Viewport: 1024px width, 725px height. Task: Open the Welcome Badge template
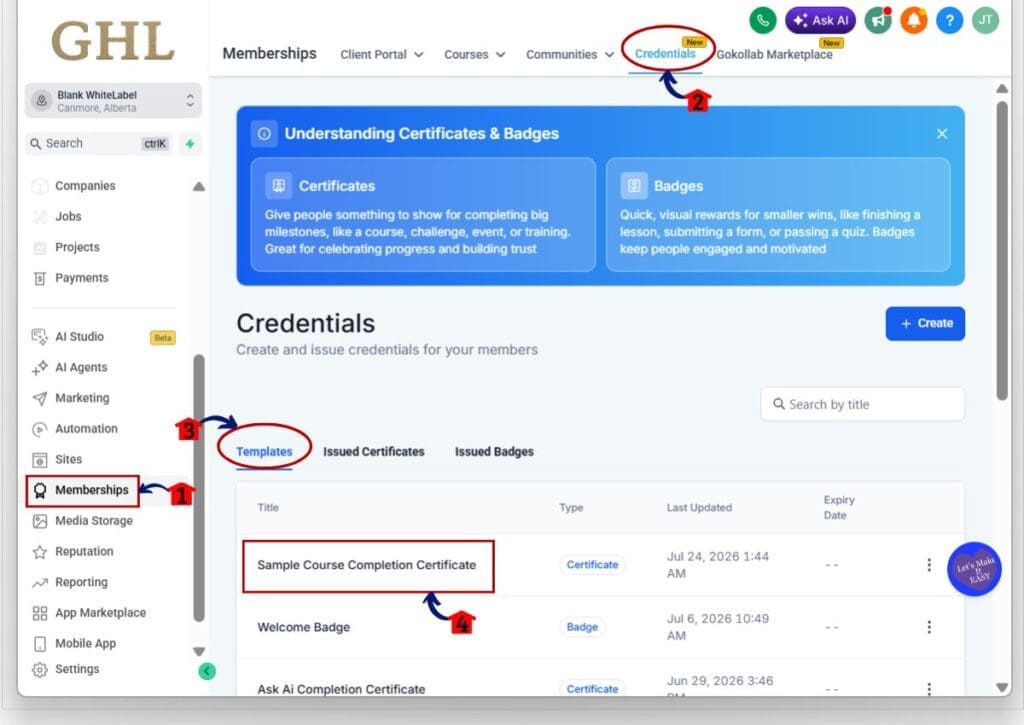[304, 627]
